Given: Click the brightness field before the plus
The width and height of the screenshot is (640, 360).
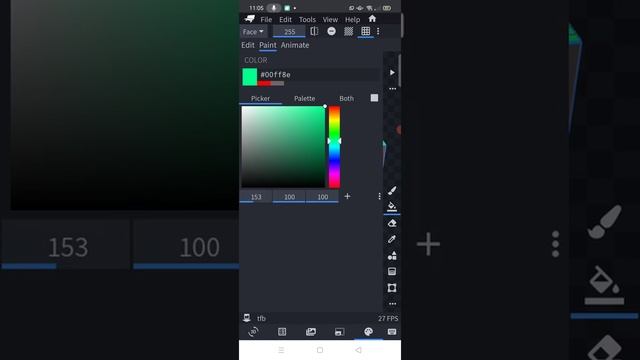Looking at the screenshot, I should point(322,197).
